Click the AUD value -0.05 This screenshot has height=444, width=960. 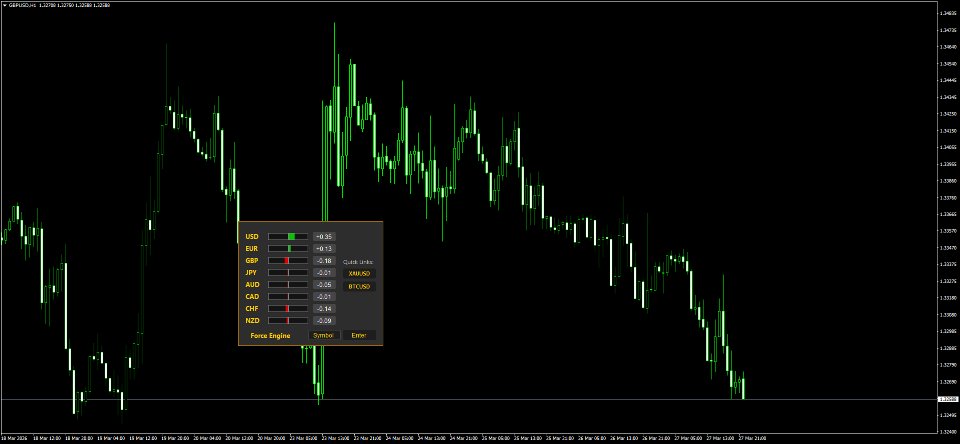(x=324, y=285)
